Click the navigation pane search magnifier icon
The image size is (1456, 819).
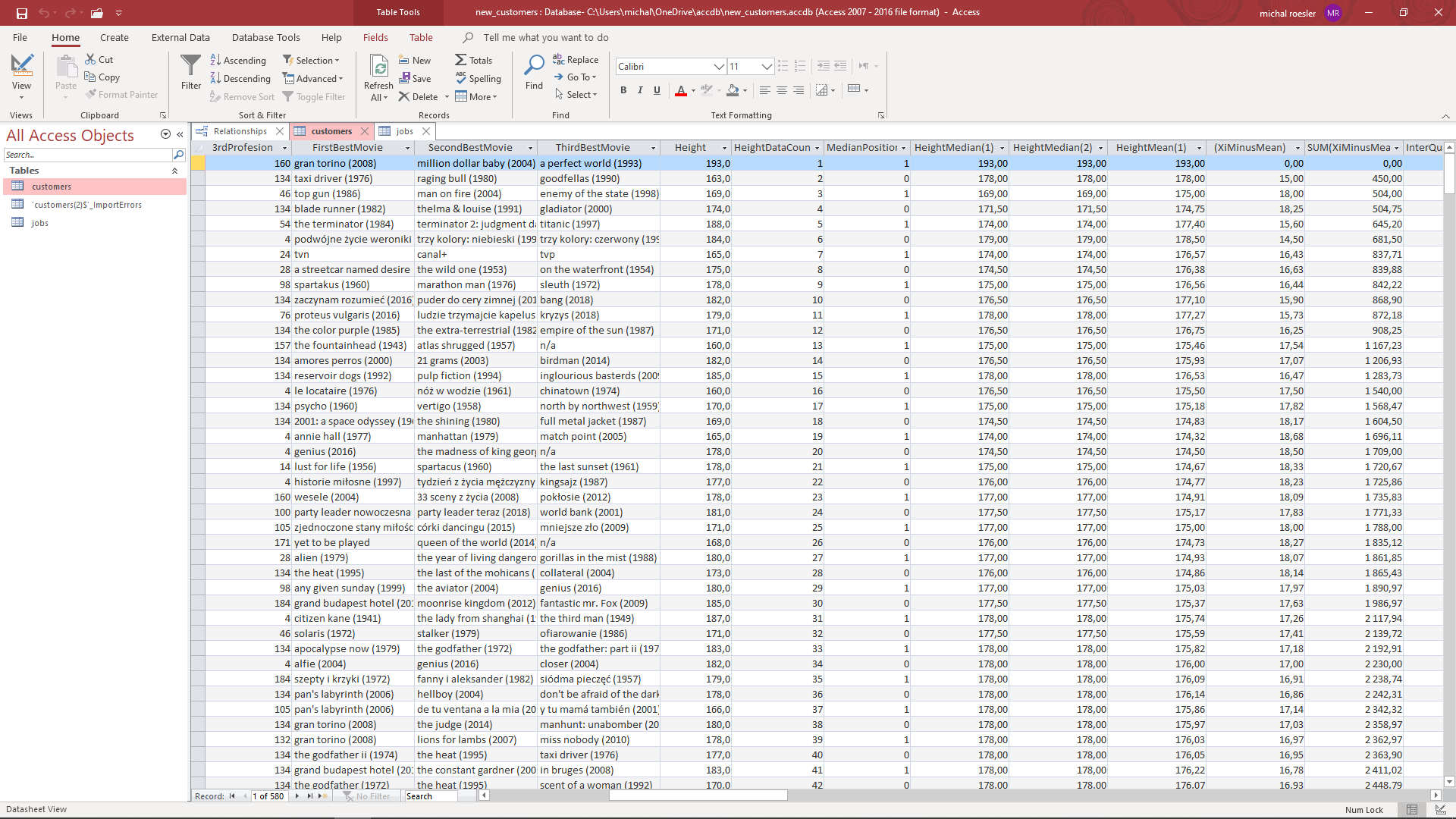tap(179, 155)
